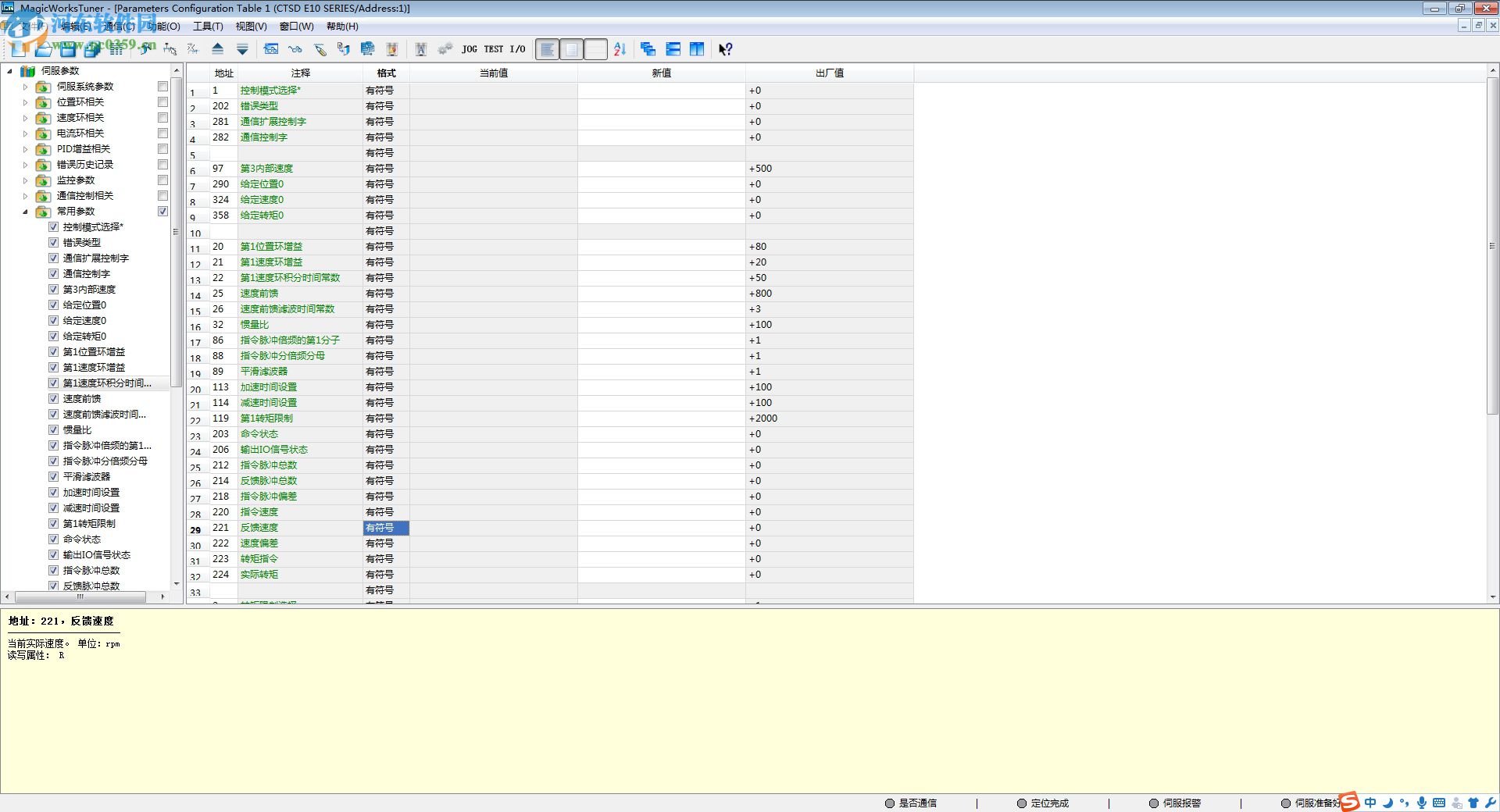Click the 地址 column header
The height and width of the screenshot is (812, 1500).
pyautogui.click(x=224, y=73)
